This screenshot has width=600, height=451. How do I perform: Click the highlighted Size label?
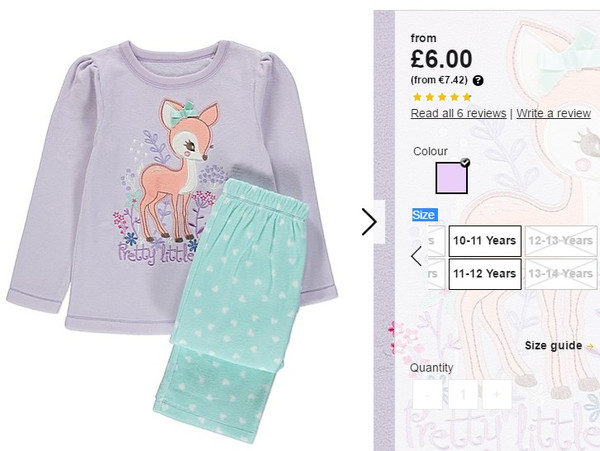[425, 215]
